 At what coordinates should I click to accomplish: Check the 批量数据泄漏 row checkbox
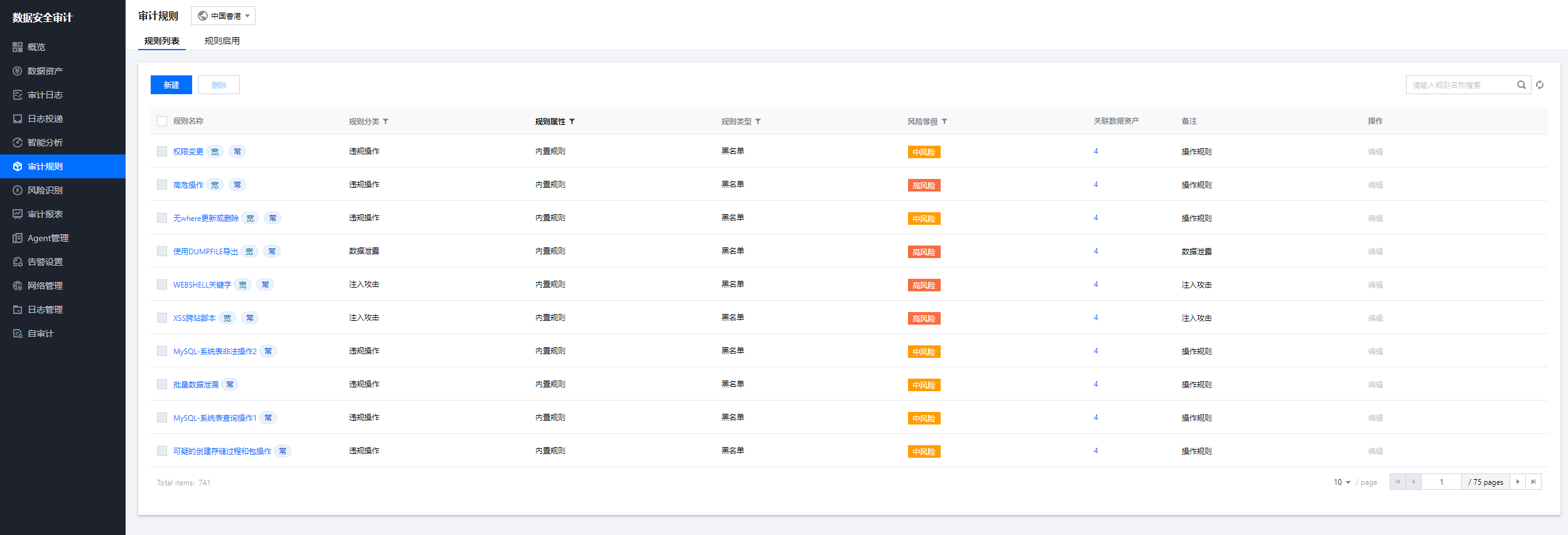click(x=162, y=384)
